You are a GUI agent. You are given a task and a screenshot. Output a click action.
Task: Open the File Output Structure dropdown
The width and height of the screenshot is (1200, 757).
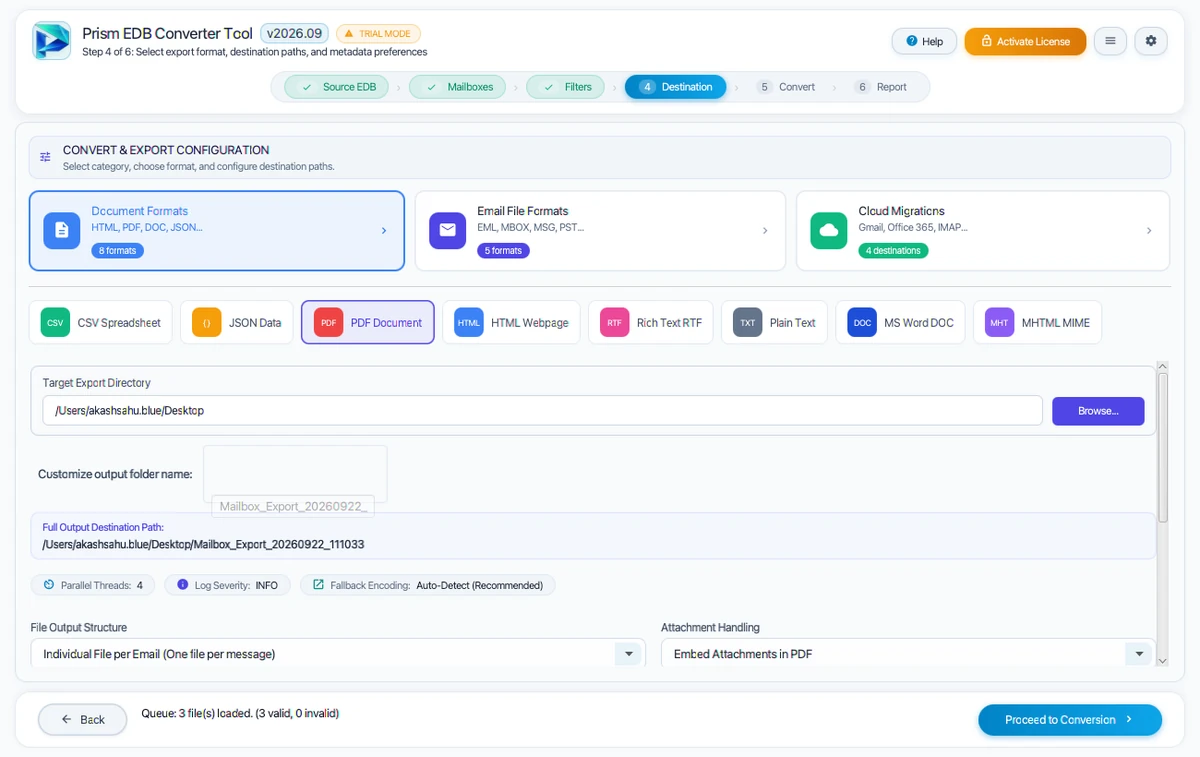coord(338,654)
